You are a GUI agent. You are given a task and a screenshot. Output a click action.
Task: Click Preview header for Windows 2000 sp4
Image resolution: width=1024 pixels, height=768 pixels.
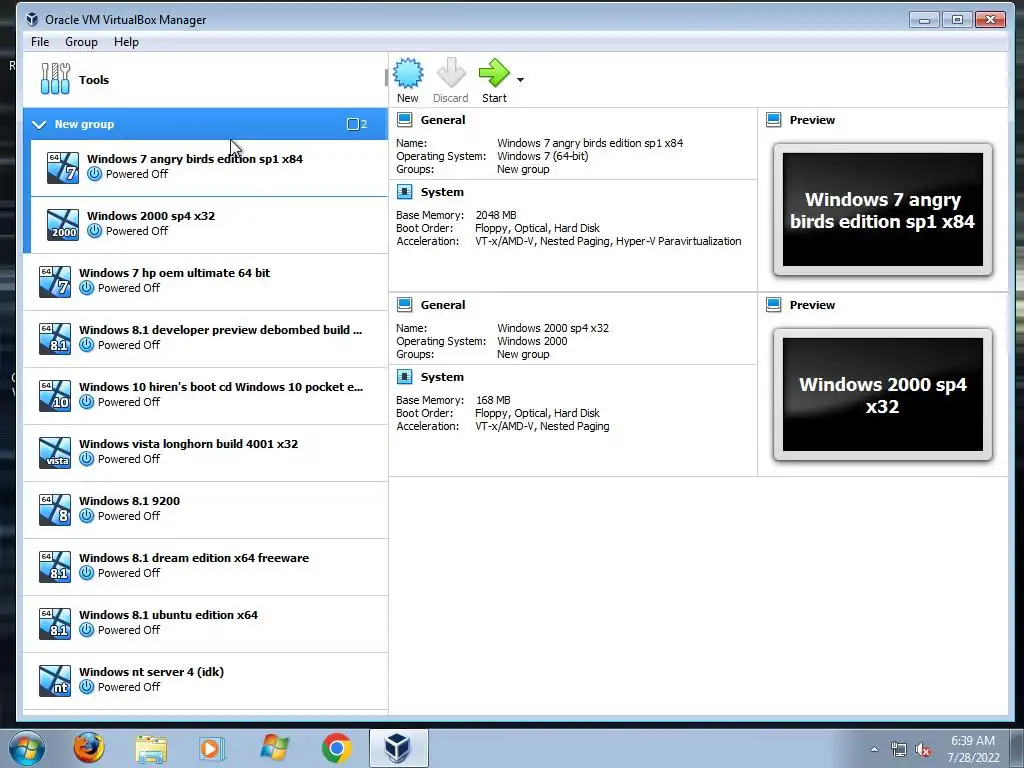pyautogui.click(x=812, y=305)
